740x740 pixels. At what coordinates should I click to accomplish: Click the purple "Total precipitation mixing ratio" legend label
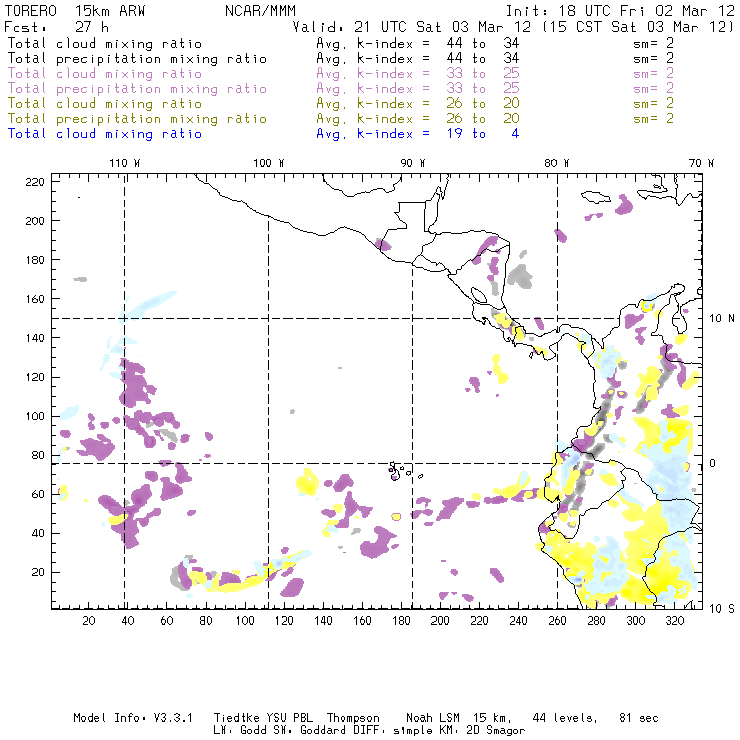137,89
